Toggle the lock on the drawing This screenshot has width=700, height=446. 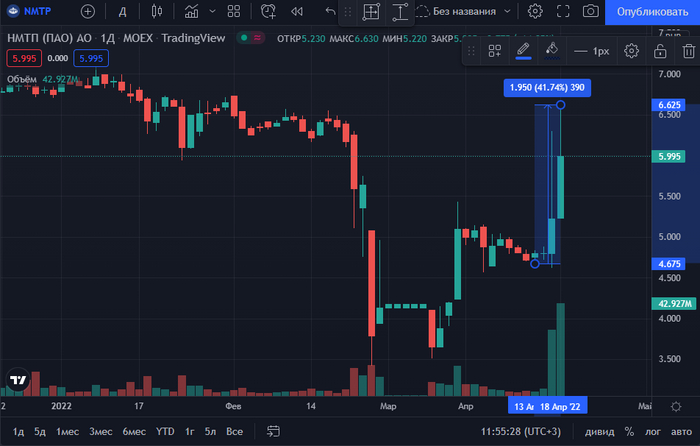pos(659,51)
